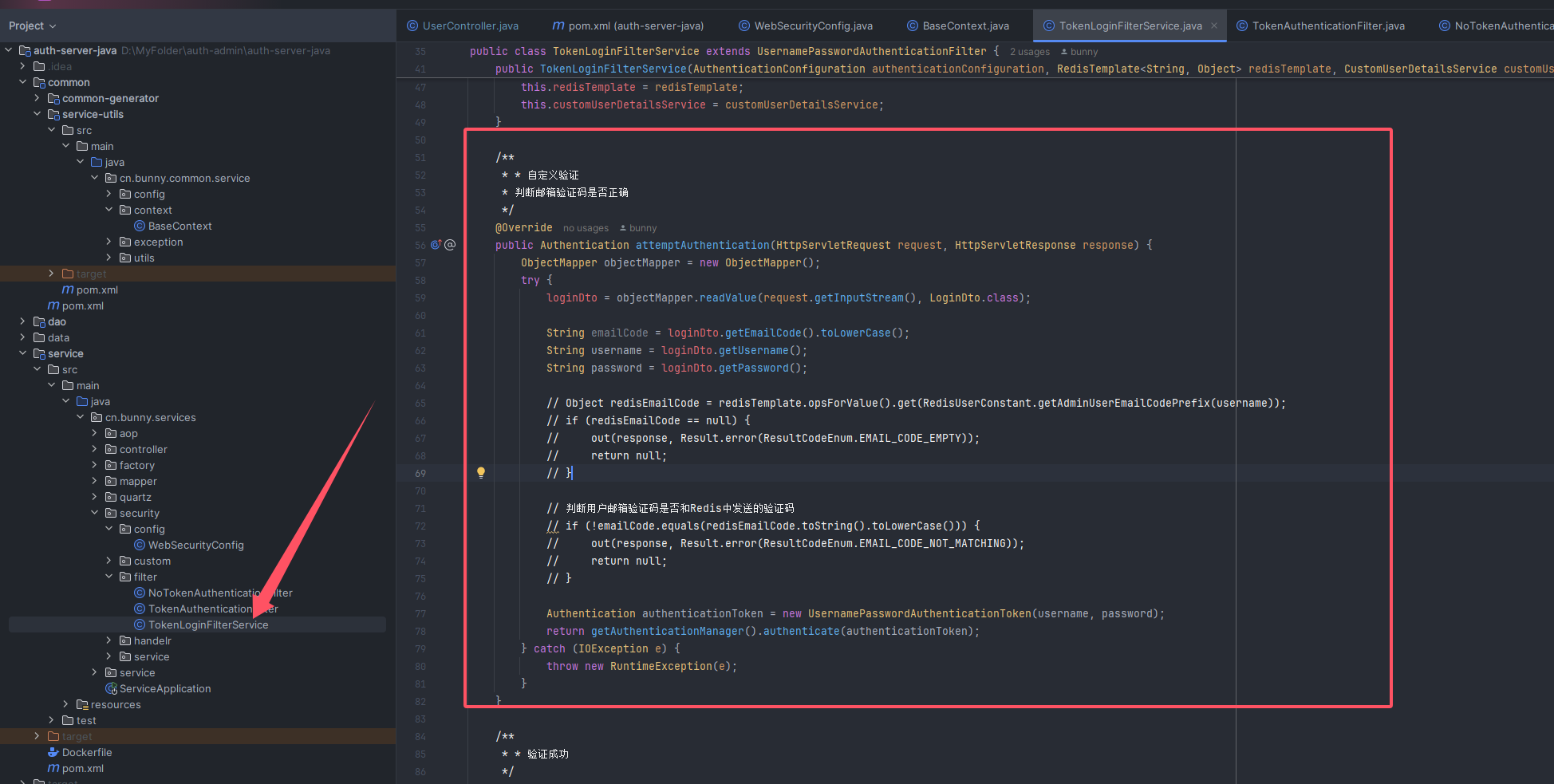
Task: Select TokenLoginFilterService in the project tree
Action: pos(208,624)
